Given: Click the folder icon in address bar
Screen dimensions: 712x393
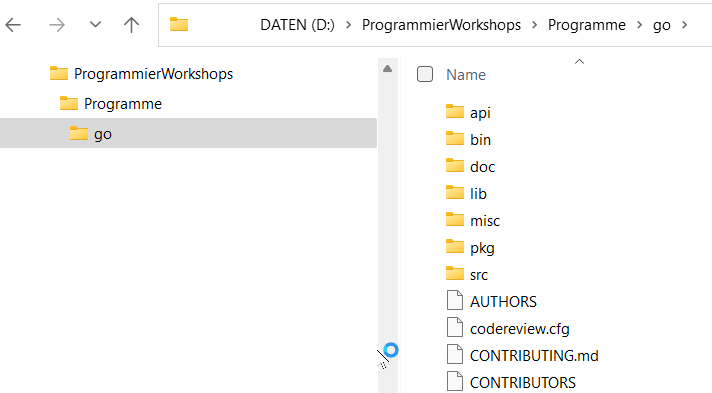Looking at the screenshot, I should 179,25.
